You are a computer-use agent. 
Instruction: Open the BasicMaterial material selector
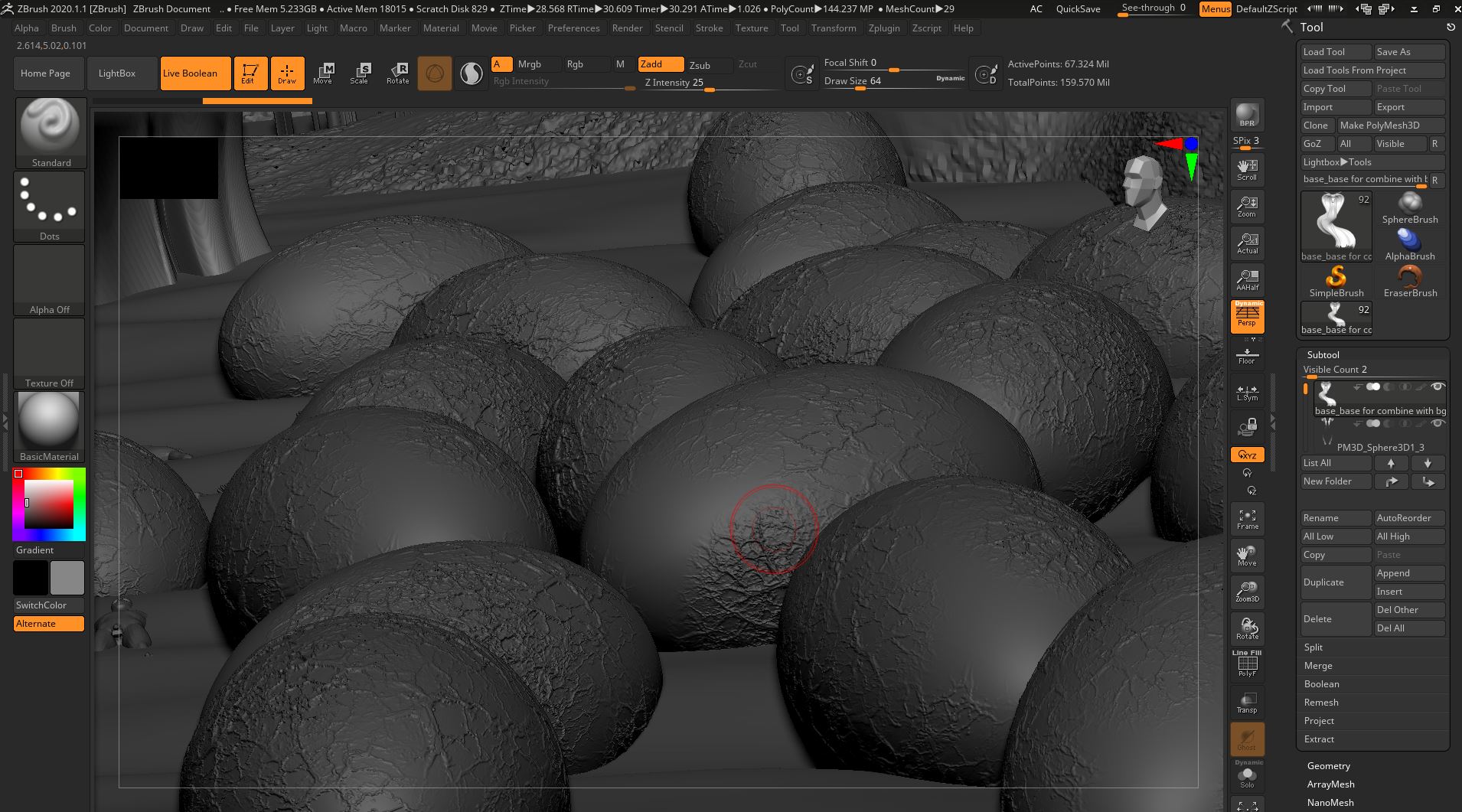click(x=50, y=427)
